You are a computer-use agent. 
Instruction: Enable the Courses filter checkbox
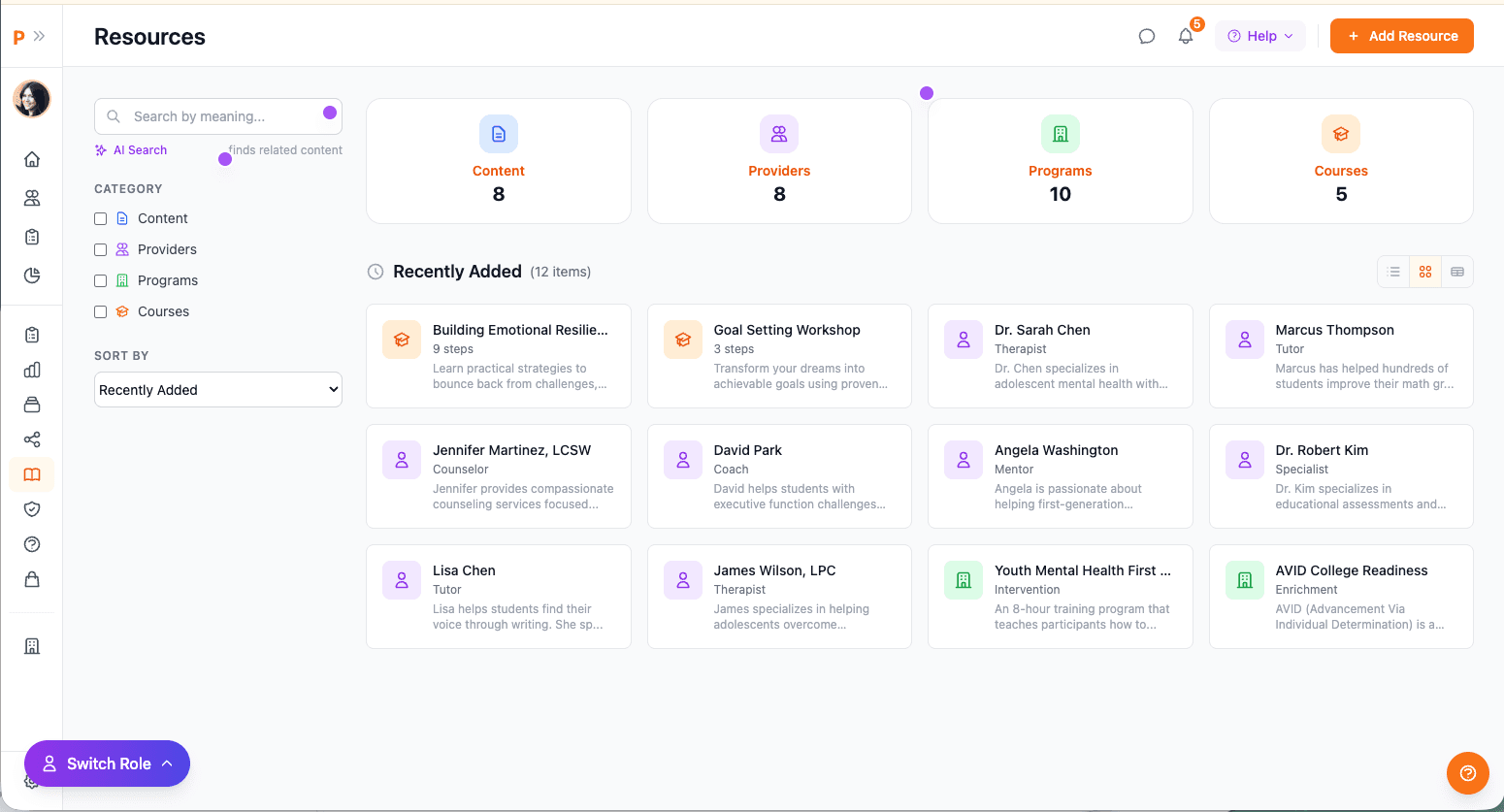[100, 311]
